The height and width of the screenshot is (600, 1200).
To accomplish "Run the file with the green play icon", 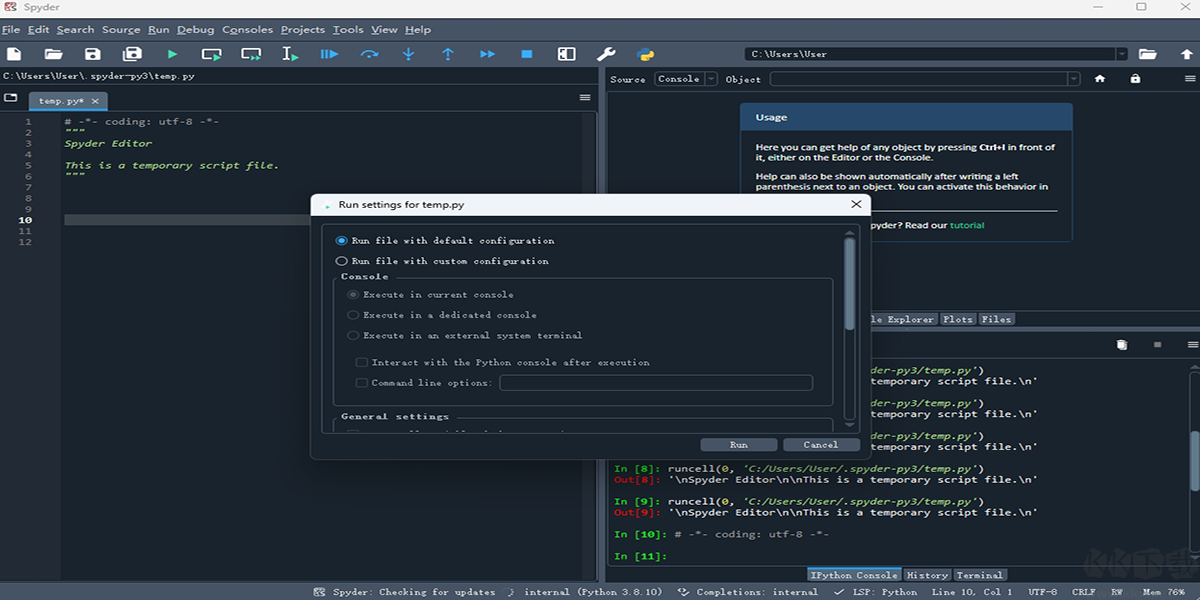I will (x=172, y=54).
